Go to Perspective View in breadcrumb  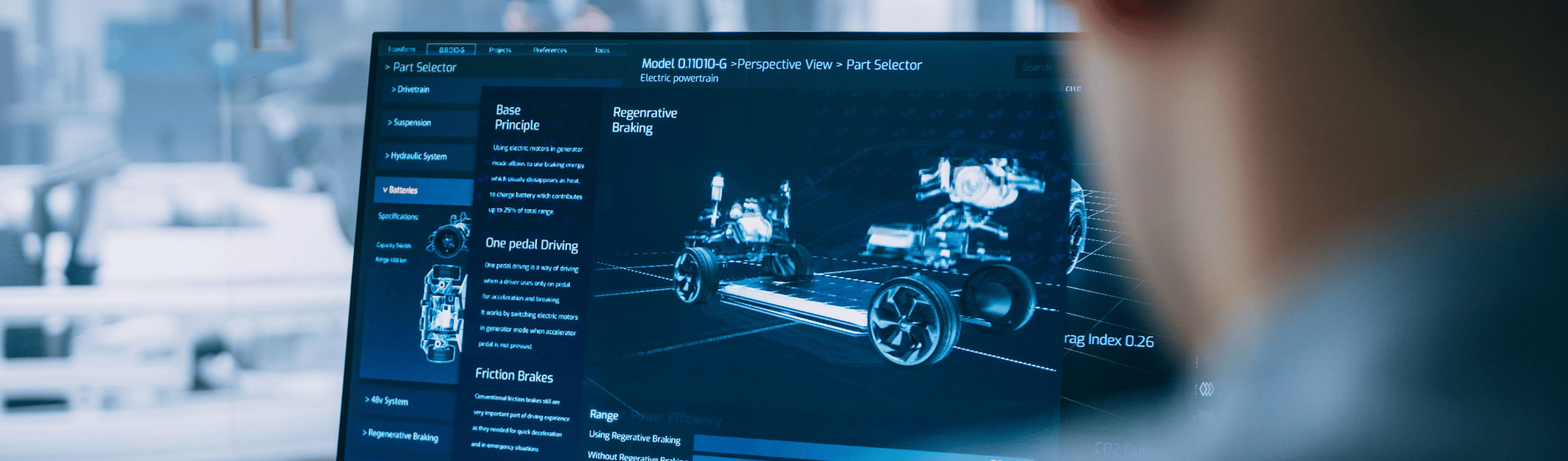(x=785, y=64)
